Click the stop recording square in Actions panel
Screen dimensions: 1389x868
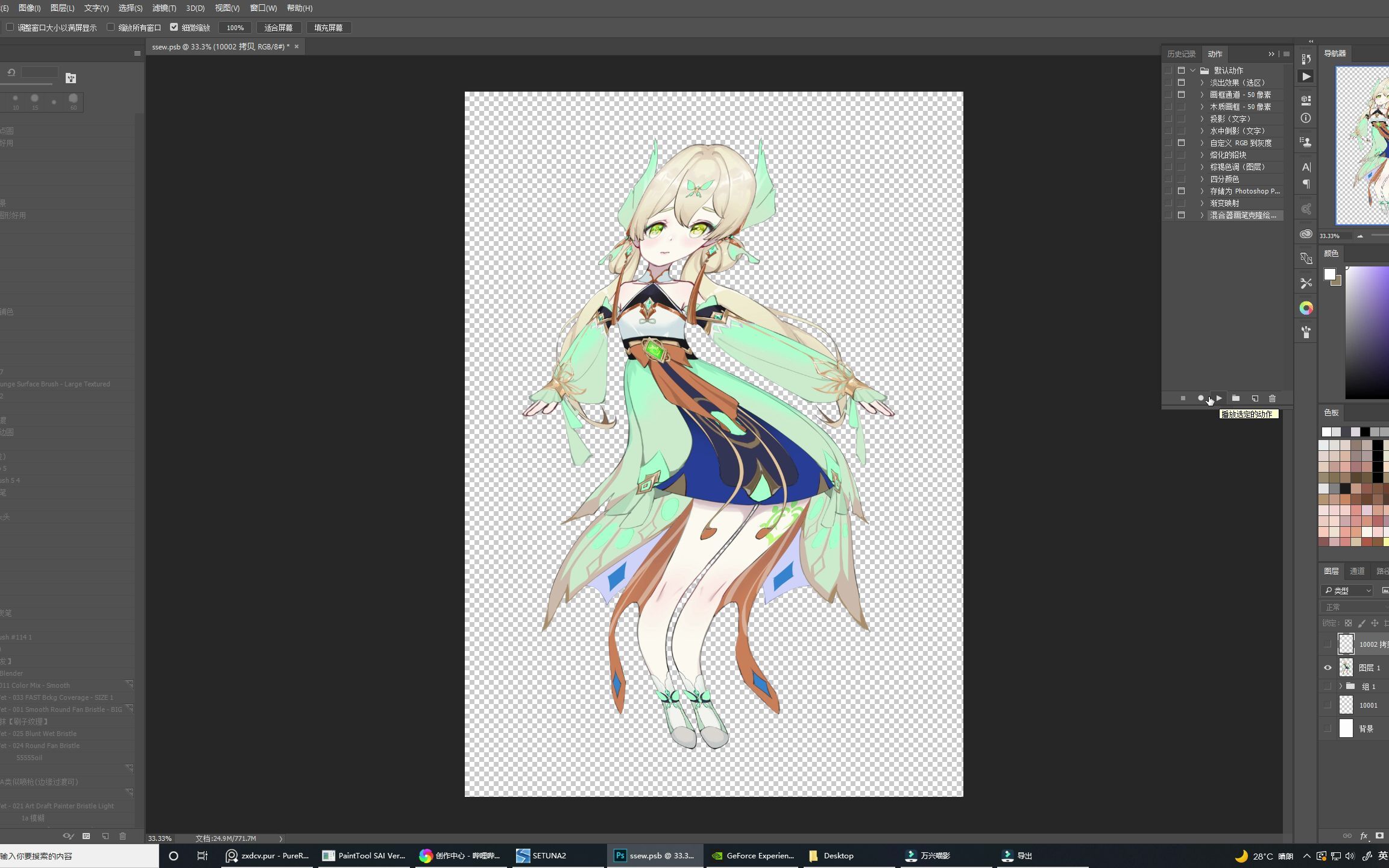point(1183,398)
